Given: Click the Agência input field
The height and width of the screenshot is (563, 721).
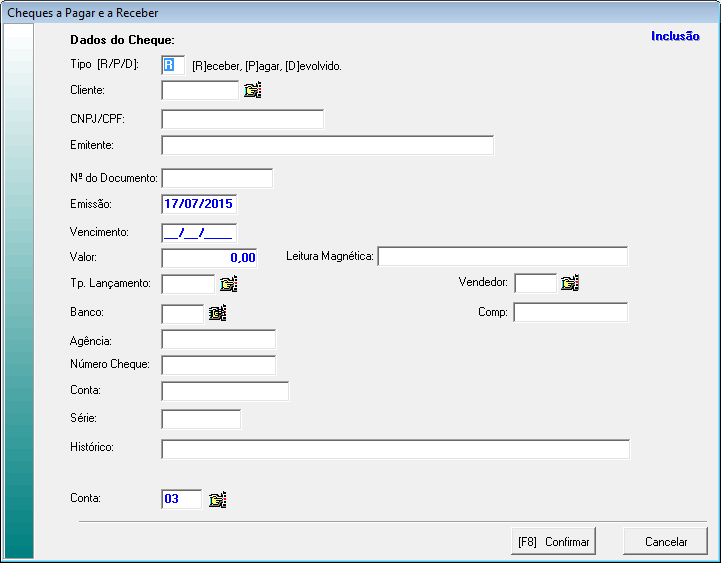Looking at the screenshot, I should click(x=218, y=340).
